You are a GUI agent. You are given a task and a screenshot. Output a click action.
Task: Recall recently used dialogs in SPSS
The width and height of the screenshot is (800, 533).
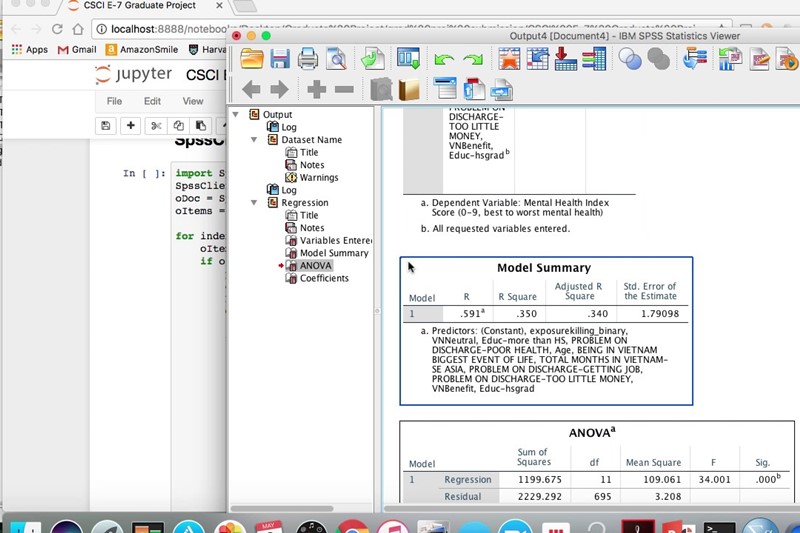pyautogui.click(x=408, y=59)
